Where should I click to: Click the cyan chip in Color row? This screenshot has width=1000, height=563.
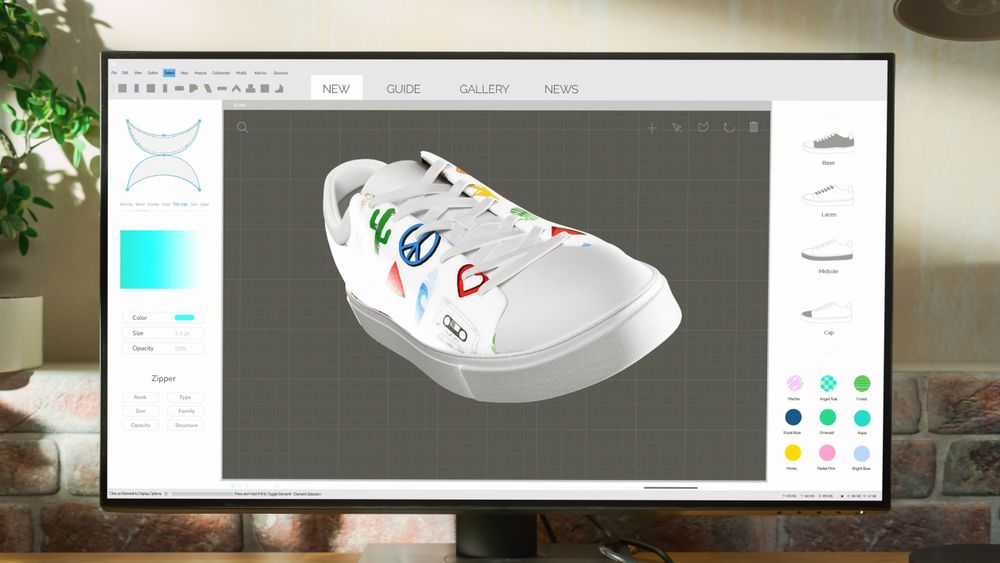(x=184, y=318)
